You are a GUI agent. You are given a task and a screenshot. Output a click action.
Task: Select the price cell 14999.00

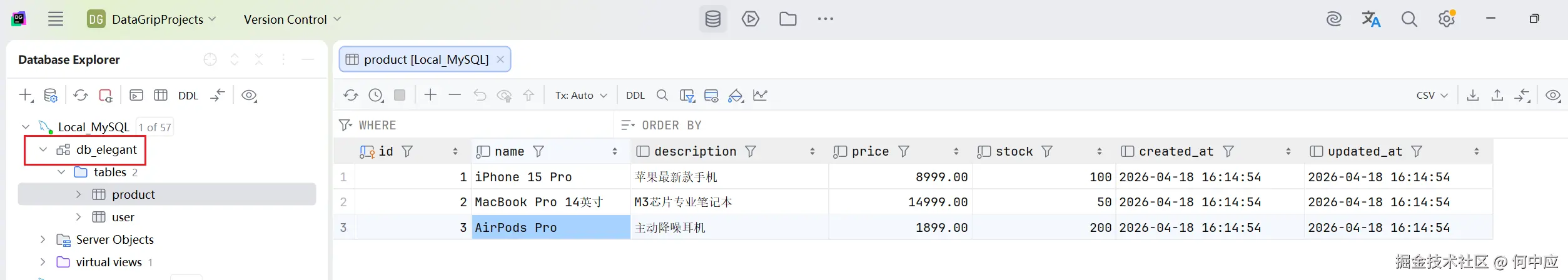[901, 202]
